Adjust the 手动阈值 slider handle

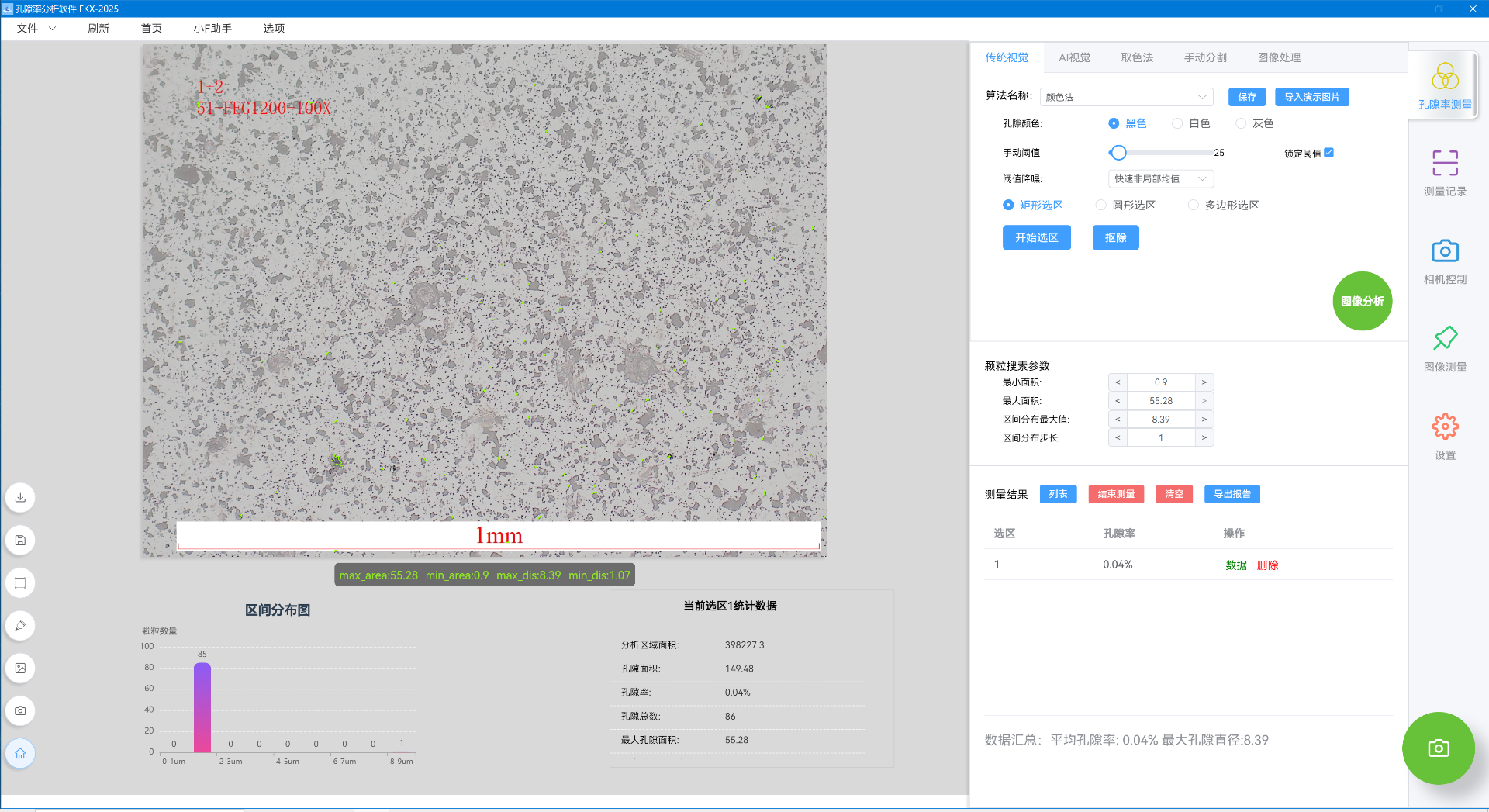pos(1118,153)
